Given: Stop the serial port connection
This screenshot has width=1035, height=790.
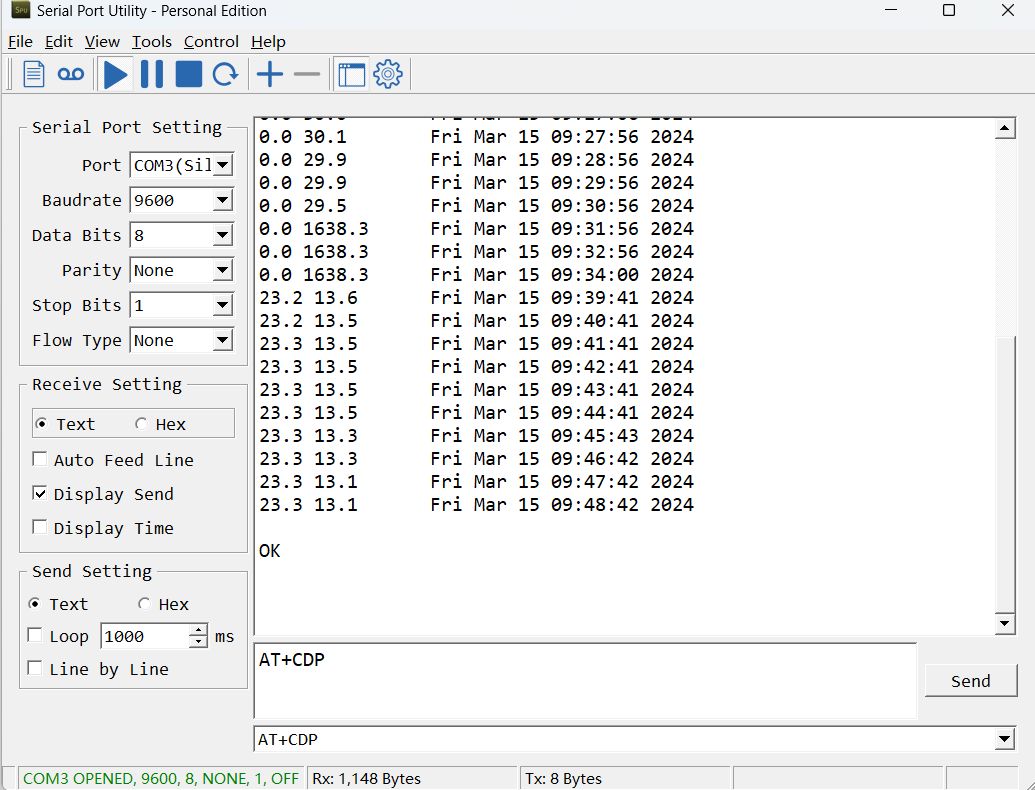Looking at the screenshot, I should pos(189,74).
